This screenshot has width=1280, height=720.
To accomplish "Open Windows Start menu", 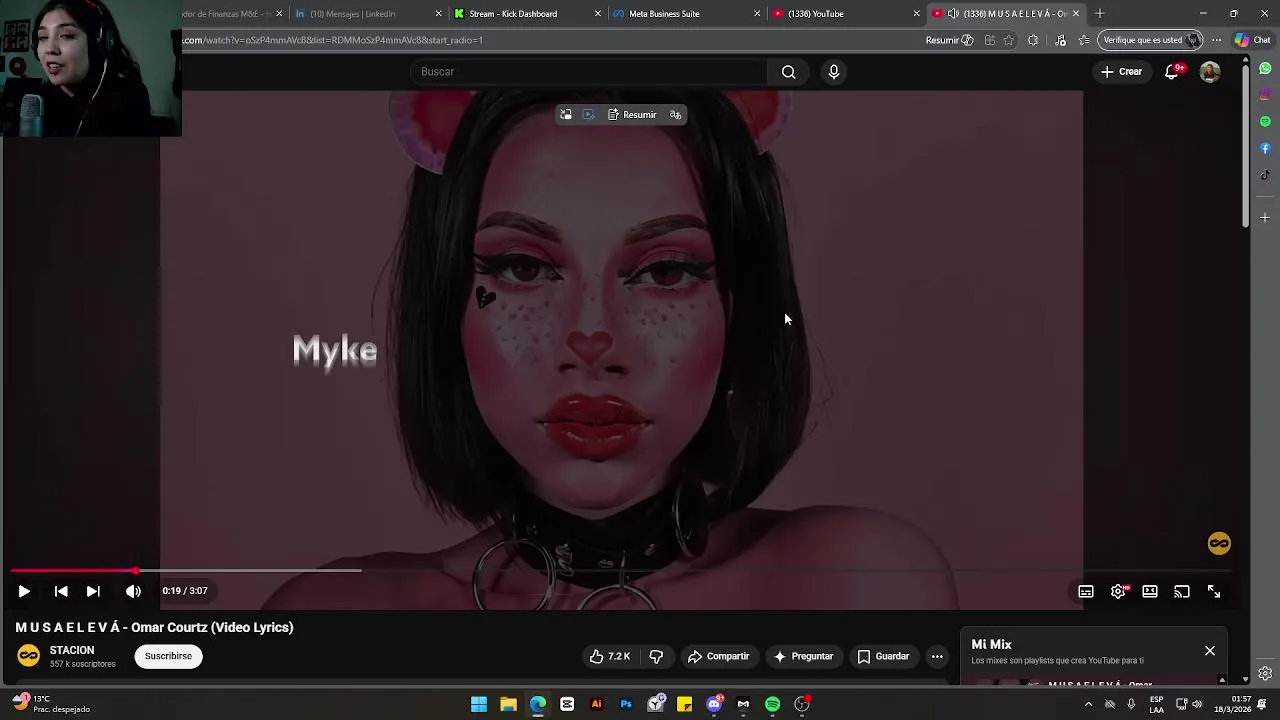I will click(x=479, y=704).
